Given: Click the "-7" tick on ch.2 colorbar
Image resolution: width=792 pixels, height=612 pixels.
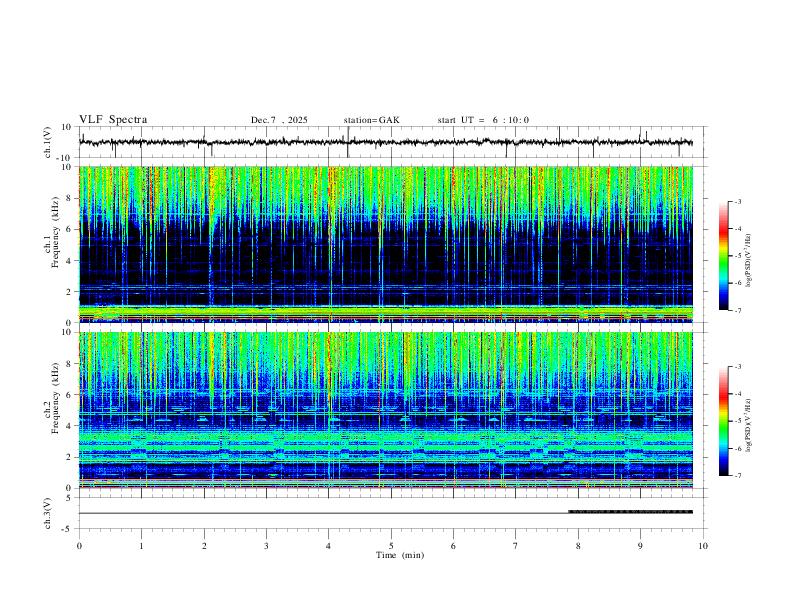Looking at the screenshot, I should tap(737, 476).
